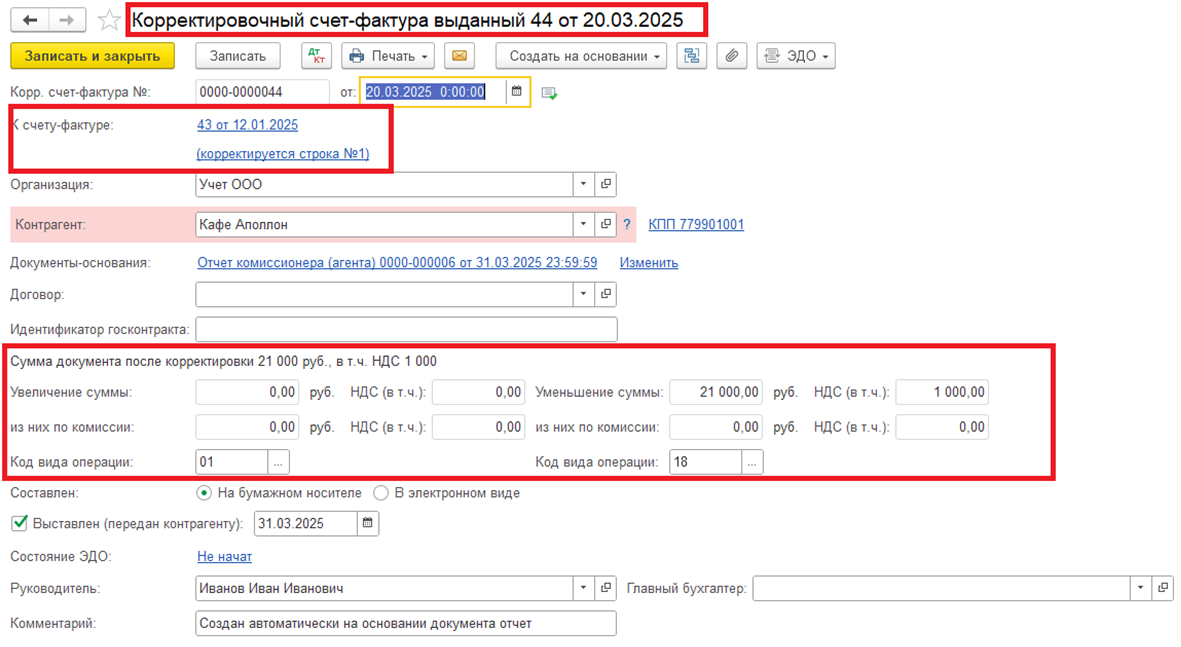Image resolution: width=1181 pixels, height=647 pixels.
Task: Open the Печать menu
Action: pyautogui.click(x=389, y=57)
